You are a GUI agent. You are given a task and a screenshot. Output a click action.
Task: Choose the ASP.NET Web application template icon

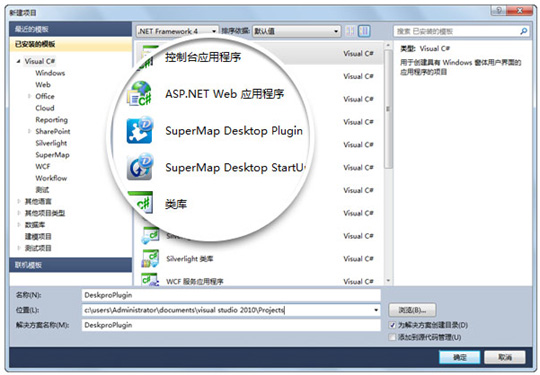tap(140, 94)
